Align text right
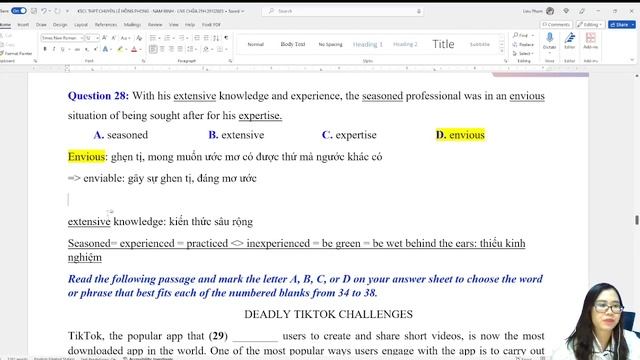 tap(171, 49)
